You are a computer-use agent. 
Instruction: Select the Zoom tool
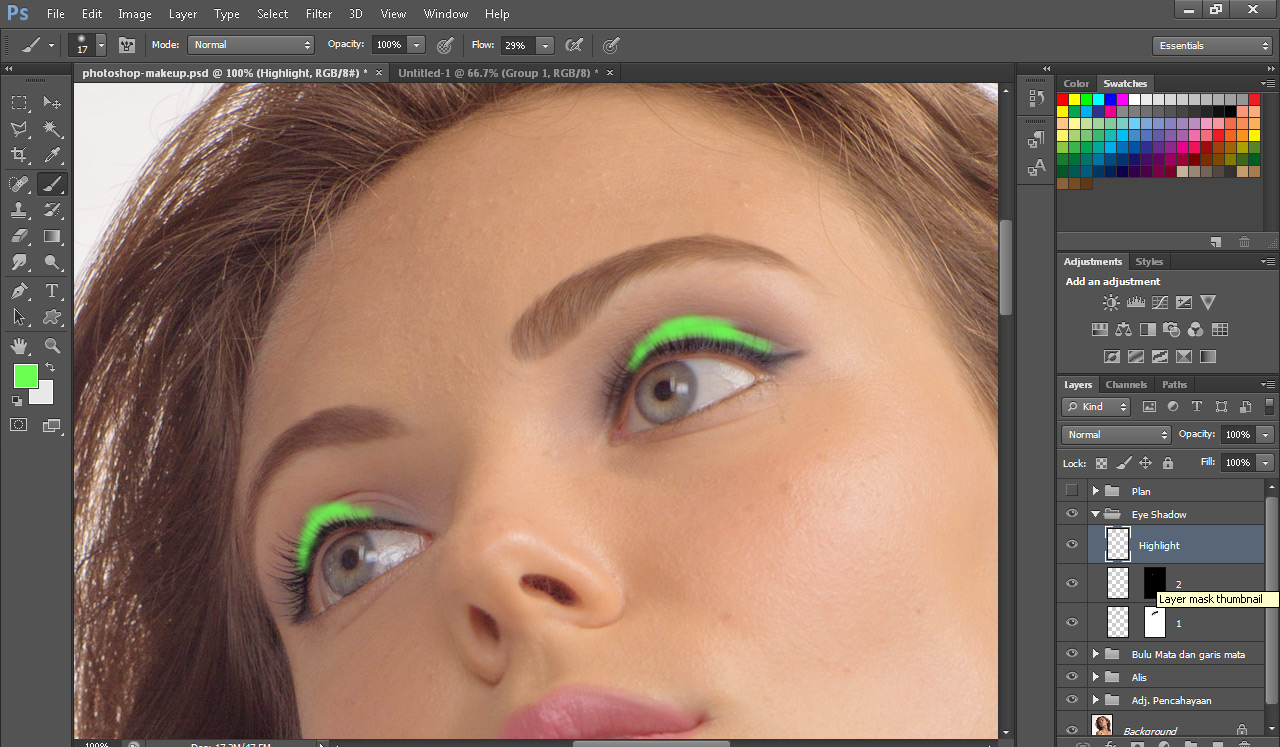(52, 346)
